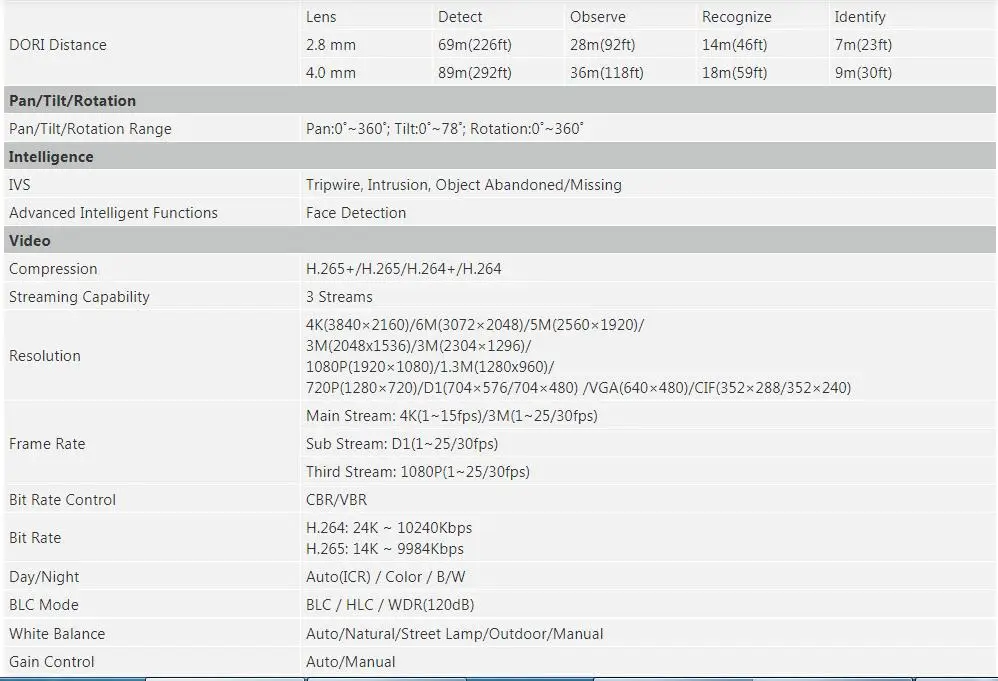Select the "Bit Rate Control" label
Image resolution: width=998 pixels, height=681 pixels.
[62, 500]
